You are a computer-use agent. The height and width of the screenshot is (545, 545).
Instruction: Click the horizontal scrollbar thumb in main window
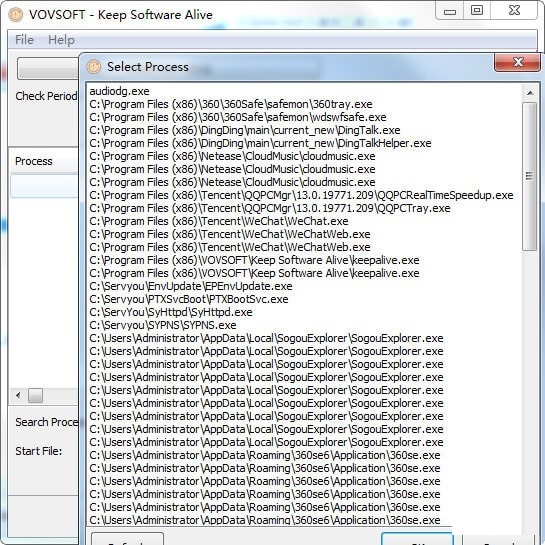tap(35, 396)
